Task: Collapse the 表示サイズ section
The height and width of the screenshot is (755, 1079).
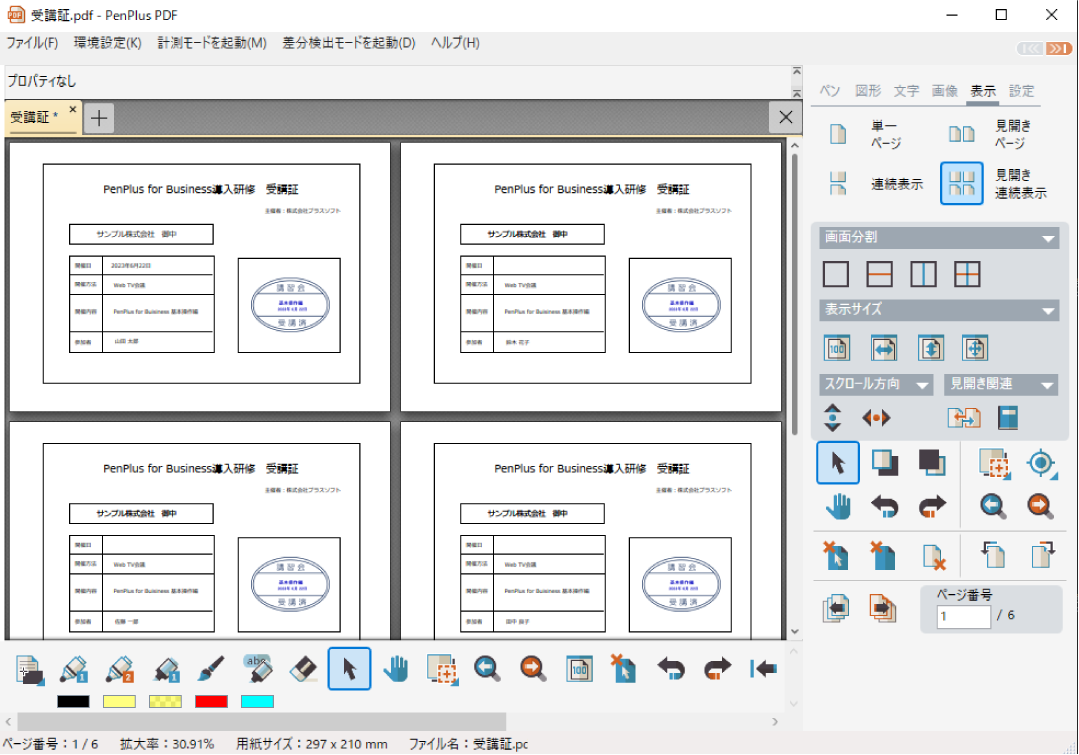Action: pos(1047,310)
